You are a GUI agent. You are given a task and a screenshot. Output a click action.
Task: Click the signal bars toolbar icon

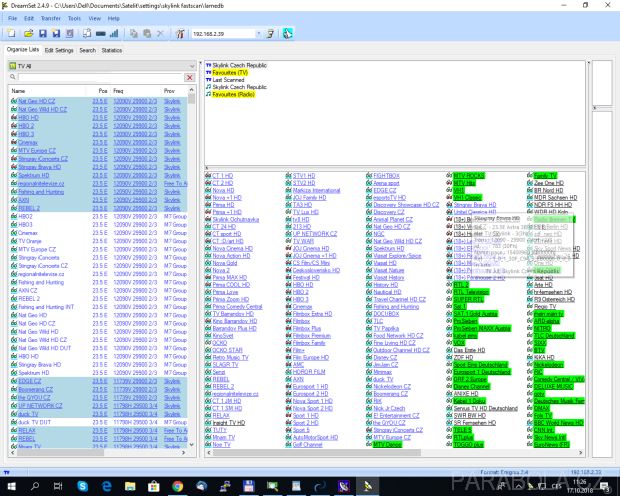[x=114, y=34]
